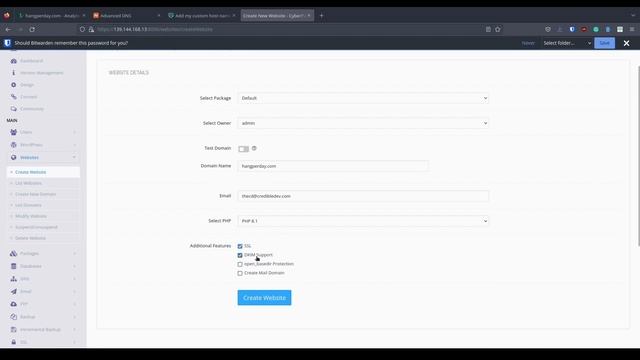Click the green round extension icon
Screen dimensions: 640x360
point(596,29)
